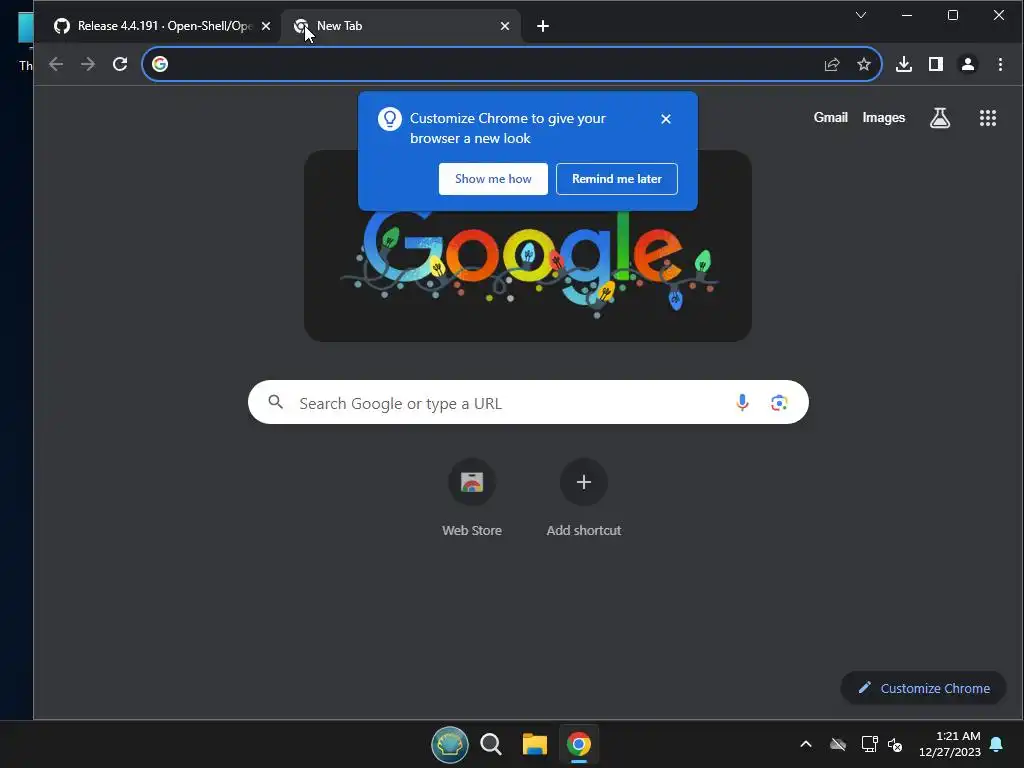The image size is (1024, 768).
Task: Open the Open-Shell start menu button
Action: click(449, 744)
